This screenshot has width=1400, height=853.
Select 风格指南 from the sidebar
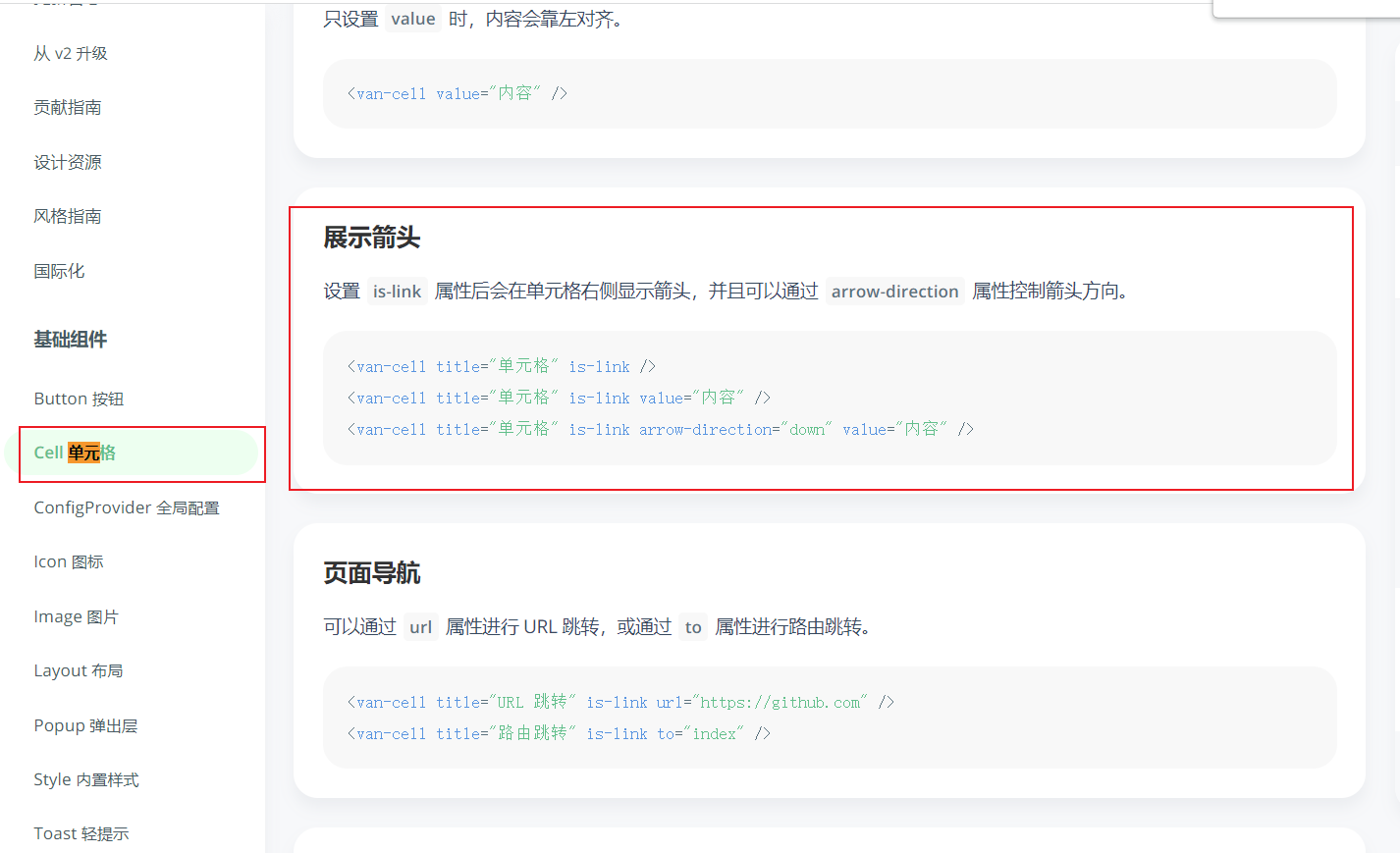[68, 217]
